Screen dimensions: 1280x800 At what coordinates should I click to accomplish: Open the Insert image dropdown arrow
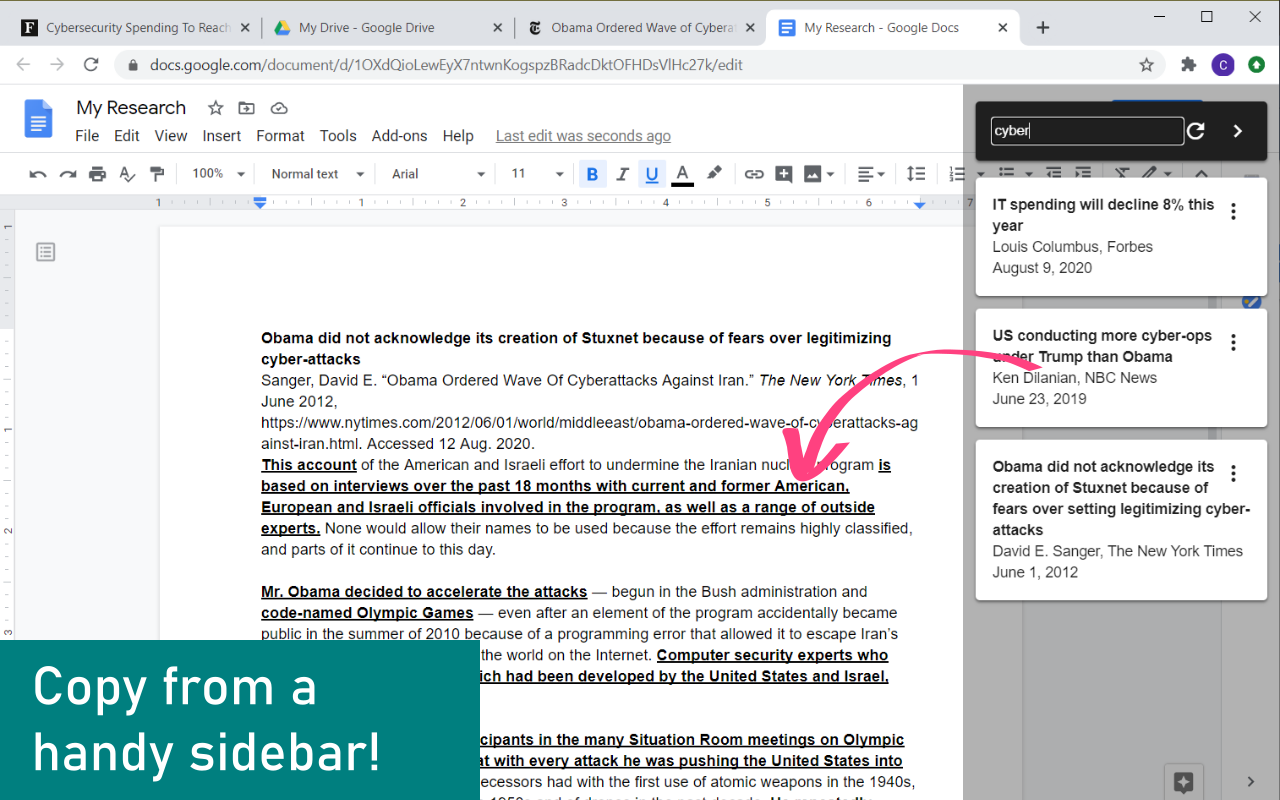click(830, 174)
